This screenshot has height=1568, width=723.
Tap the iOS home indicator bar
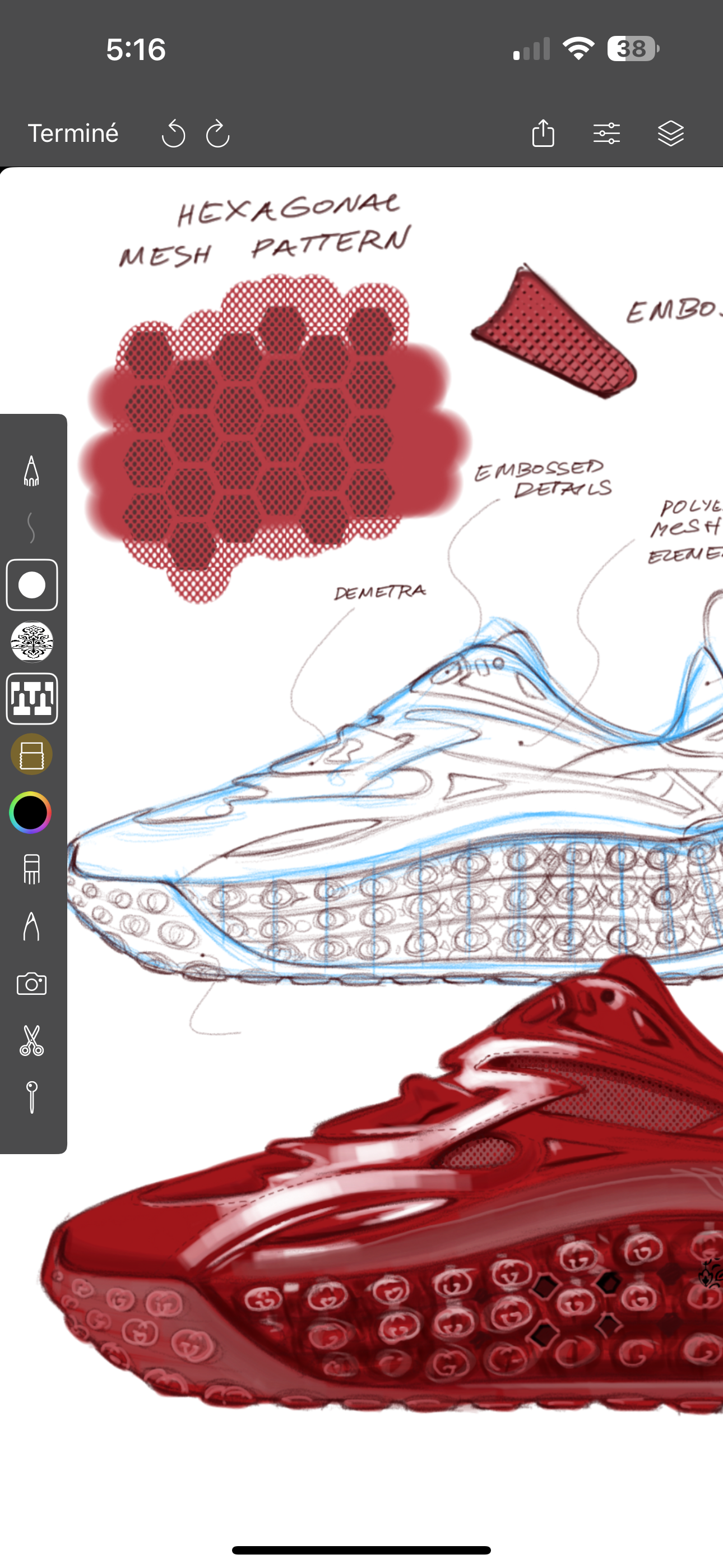361,1549
